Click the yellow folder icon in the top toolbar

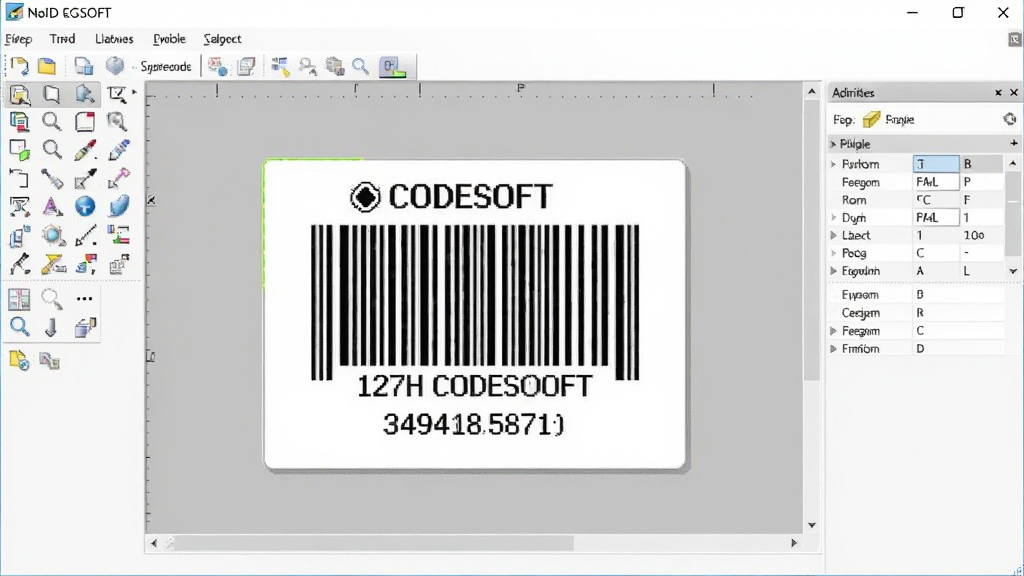coord(46,66)
